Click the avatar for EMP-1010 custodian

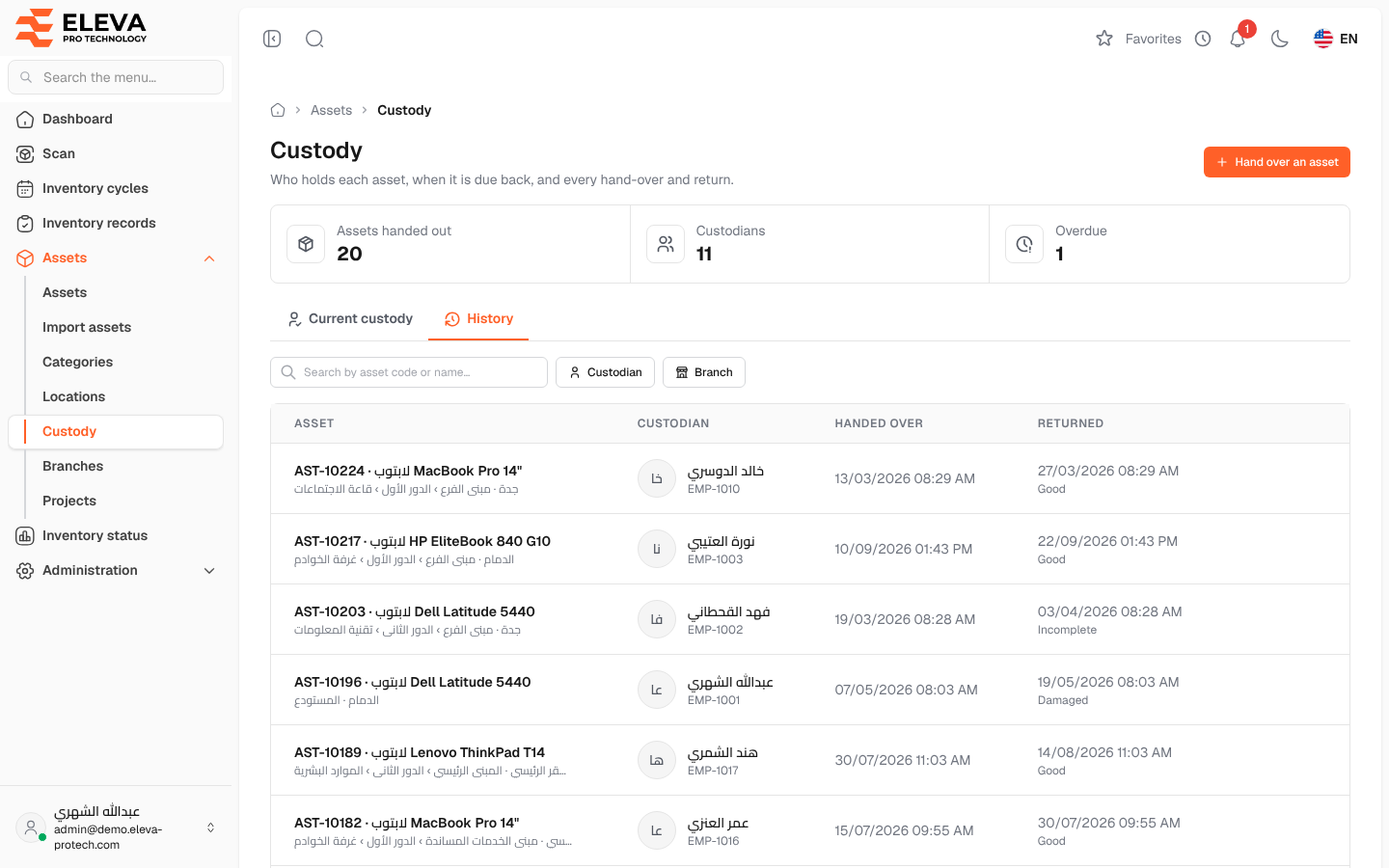657,478
